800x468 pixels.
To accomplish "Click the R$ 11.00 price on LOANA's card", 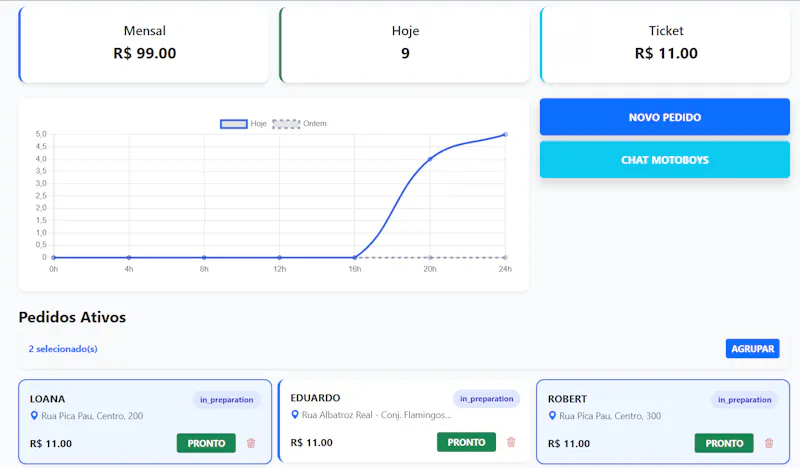I will coord(51,444).
